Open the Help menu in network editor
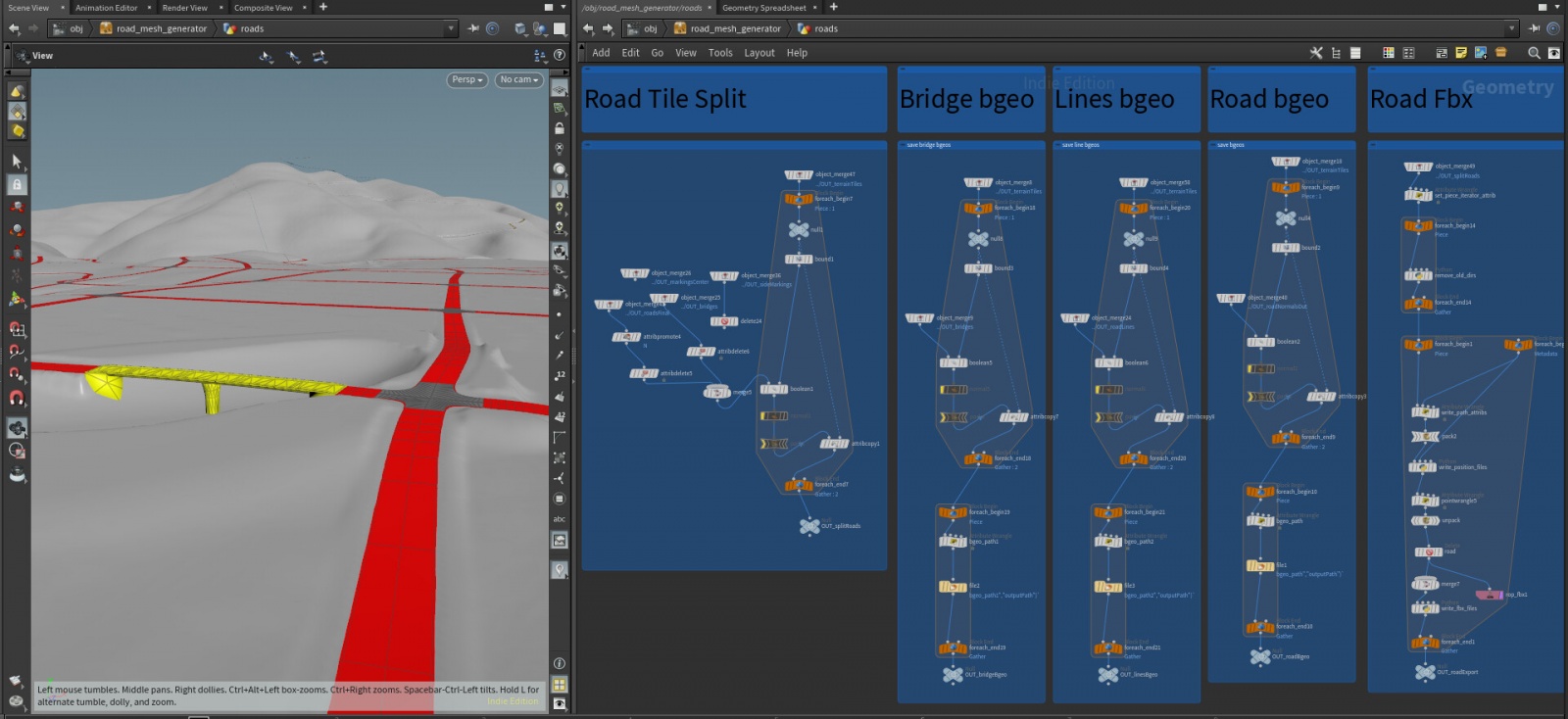 point(797,53)
